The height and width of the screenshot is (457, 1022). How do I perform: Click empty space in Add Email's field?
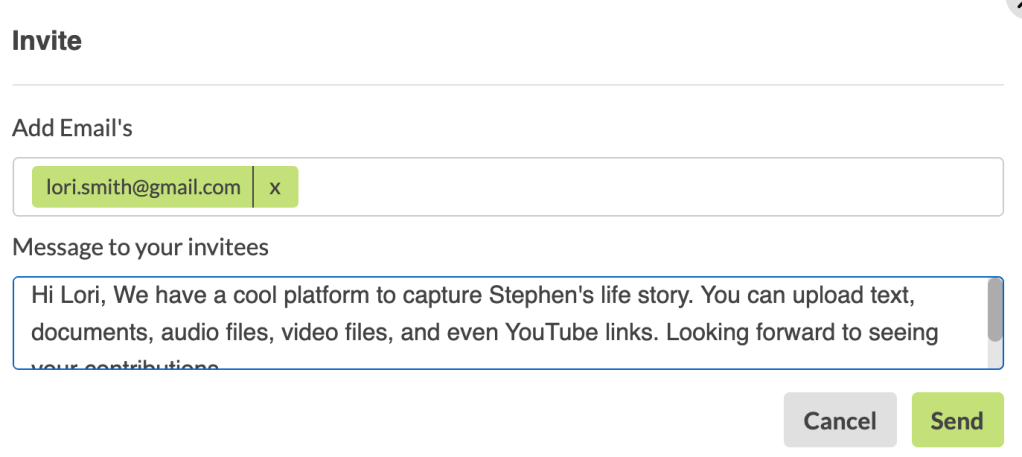click(650, 187)
